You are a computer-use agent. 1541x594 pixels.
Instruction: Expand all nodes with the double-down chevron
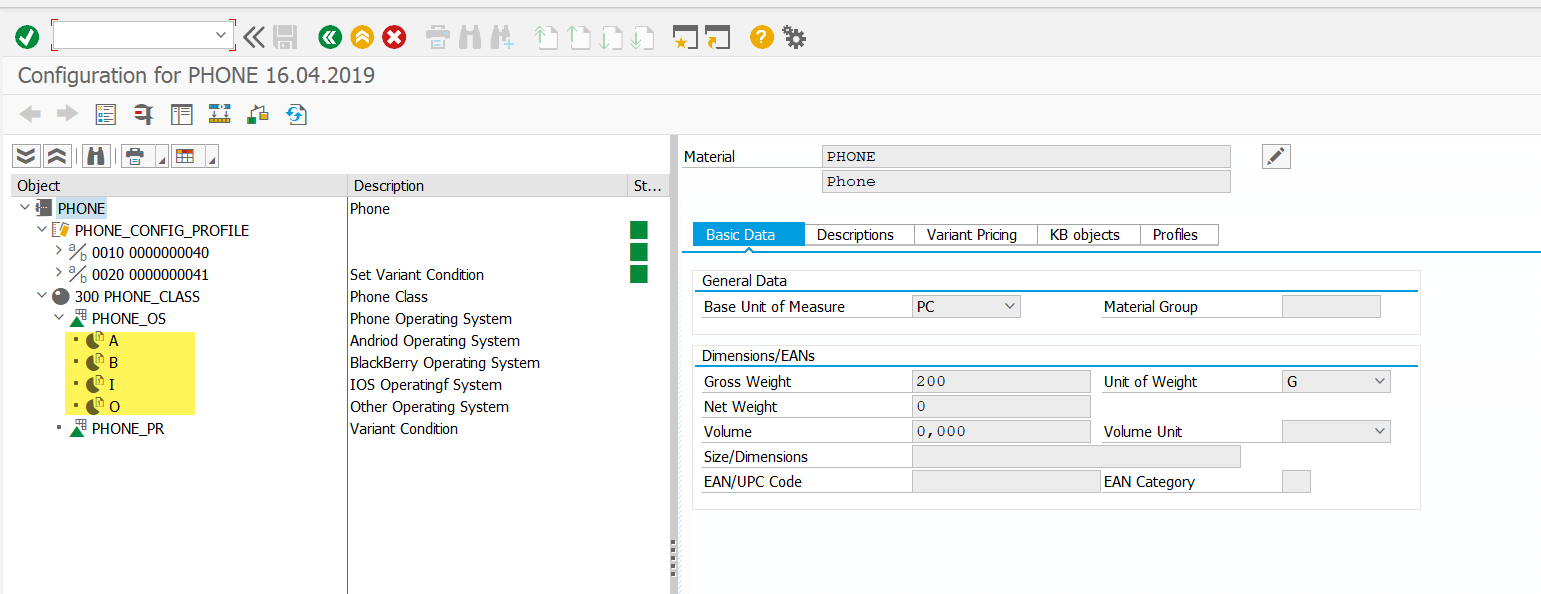point(24,156)
